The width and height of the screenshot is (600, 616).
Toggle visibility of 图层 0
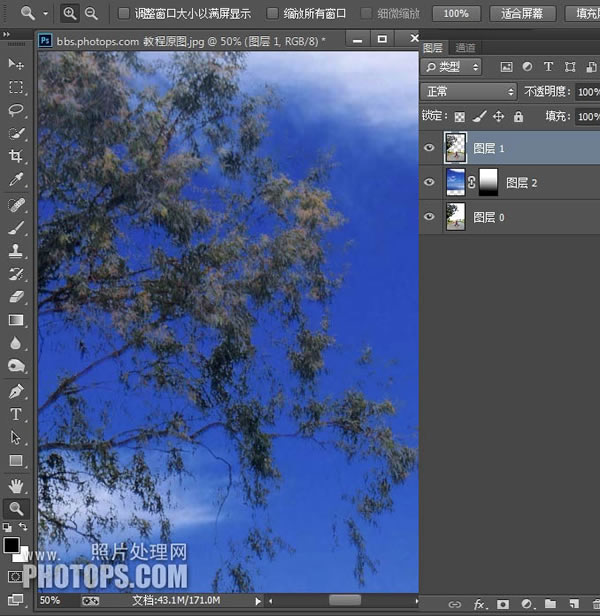429,216
